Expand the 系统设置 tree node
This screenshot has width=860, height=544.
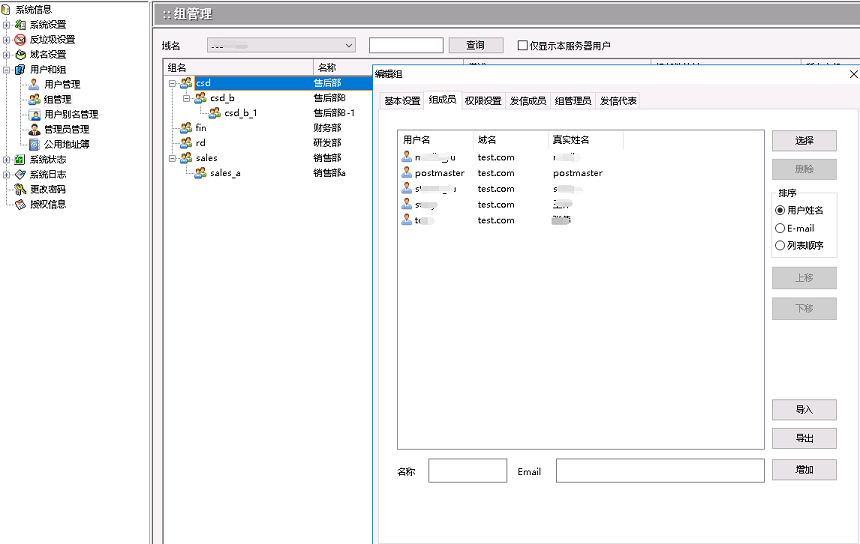pyautogui.click(x=7, y=25)
